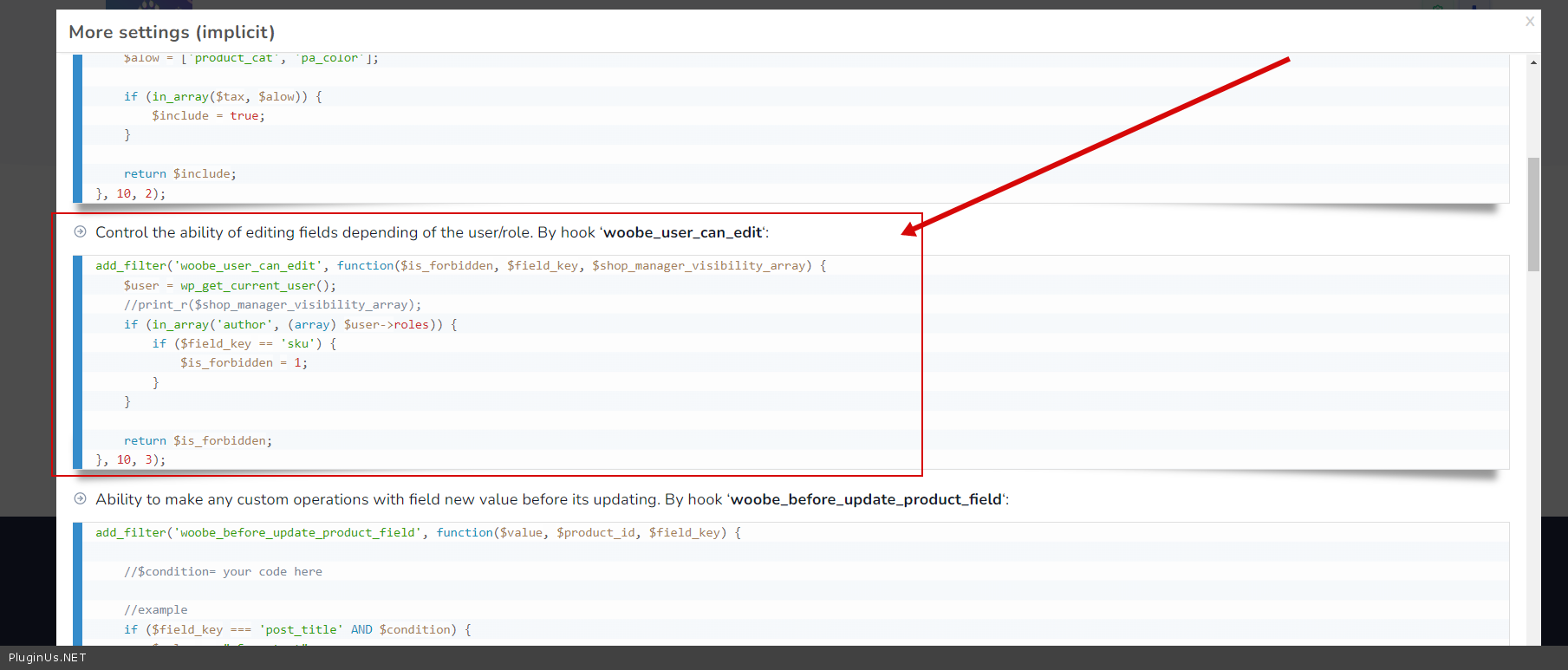Open the PluginUs.NET link in the bottom corner
The height and width of the screenshot is (670, 1568).
(x=48, y=657)
